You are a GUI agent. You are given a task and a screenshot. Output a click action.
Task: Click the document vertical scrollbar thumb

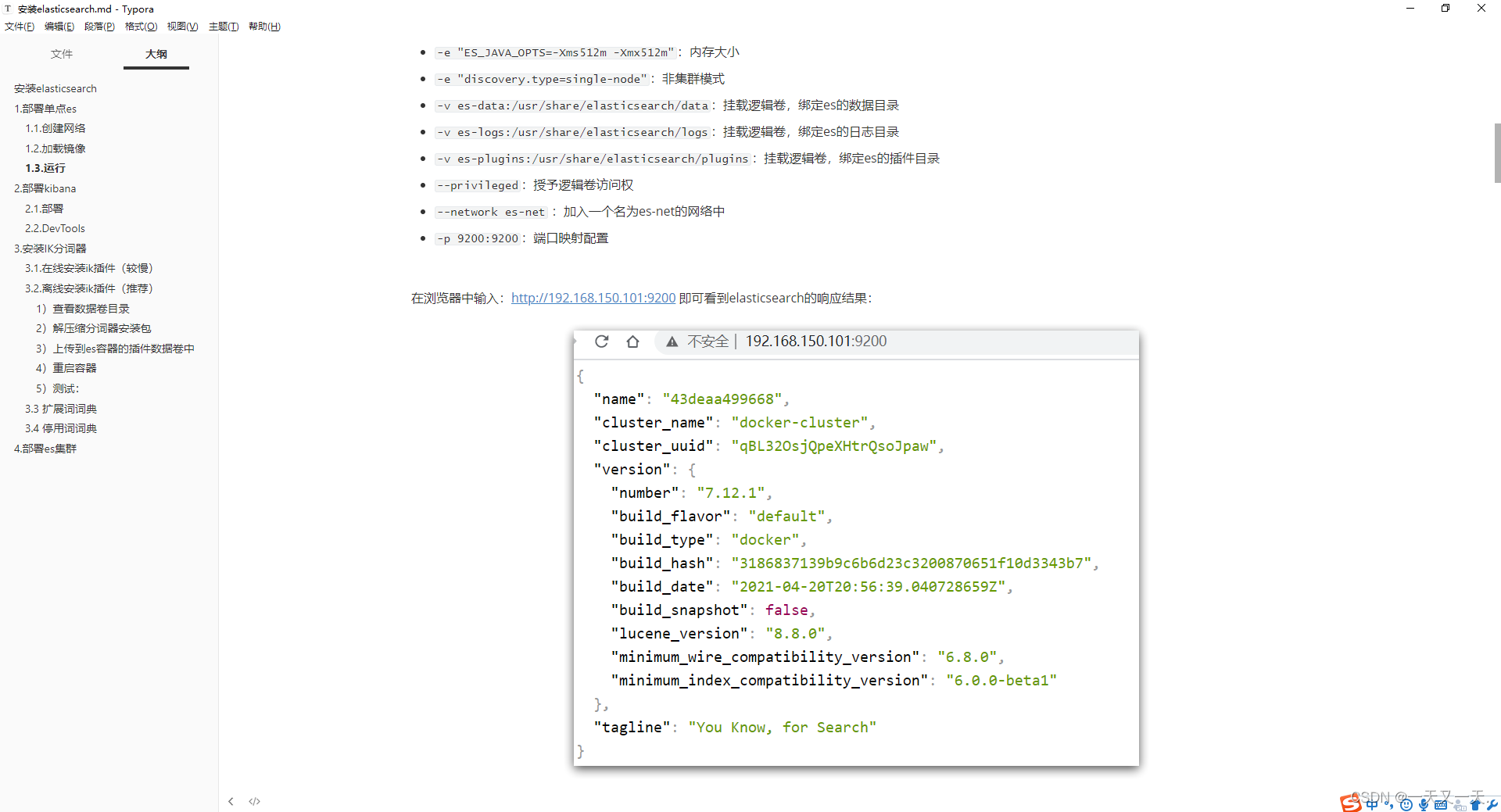[x=1497, y=152]
